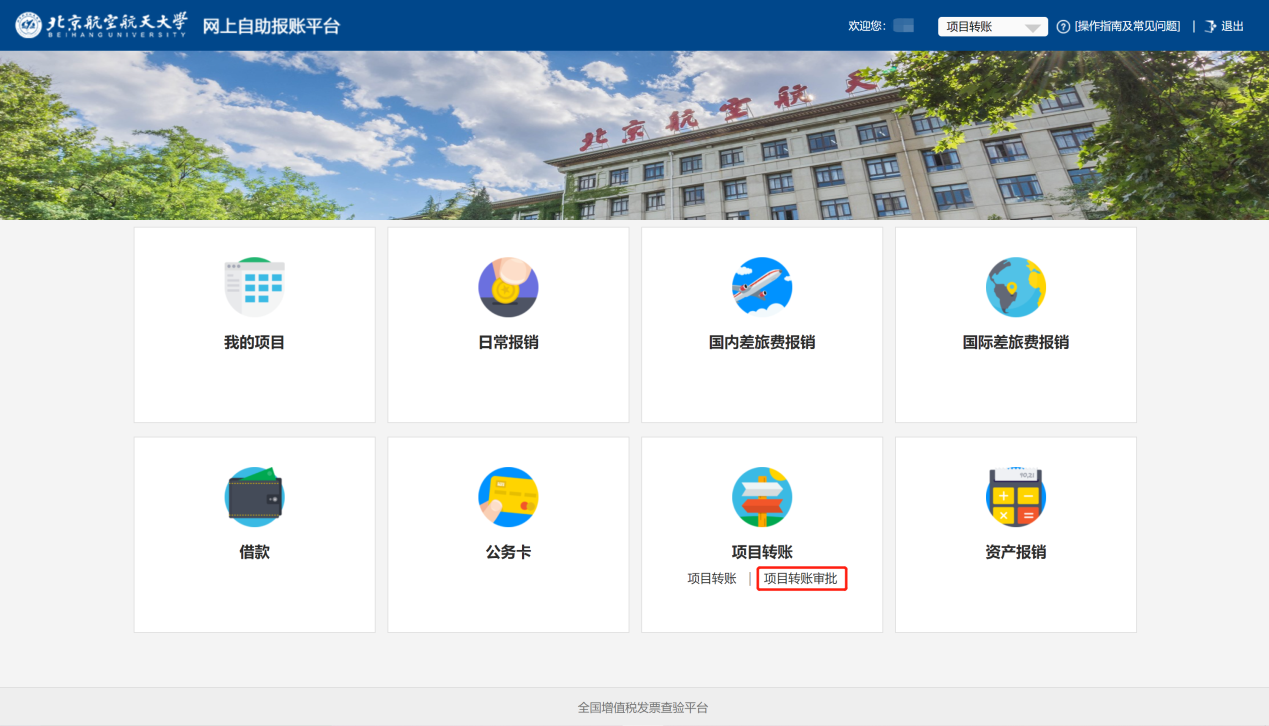The width and height of the screenshot is (1269, 726).
Task: Open 日常报销 coin icon
Action: point(508,287)
